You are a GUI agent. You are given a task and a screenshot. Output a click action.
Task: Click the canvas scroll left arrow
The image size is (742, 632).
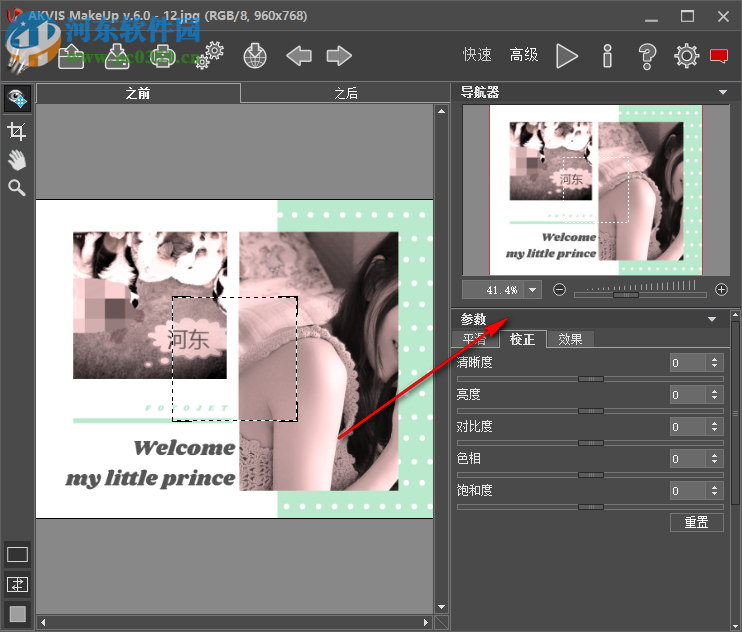pos(43,622)
